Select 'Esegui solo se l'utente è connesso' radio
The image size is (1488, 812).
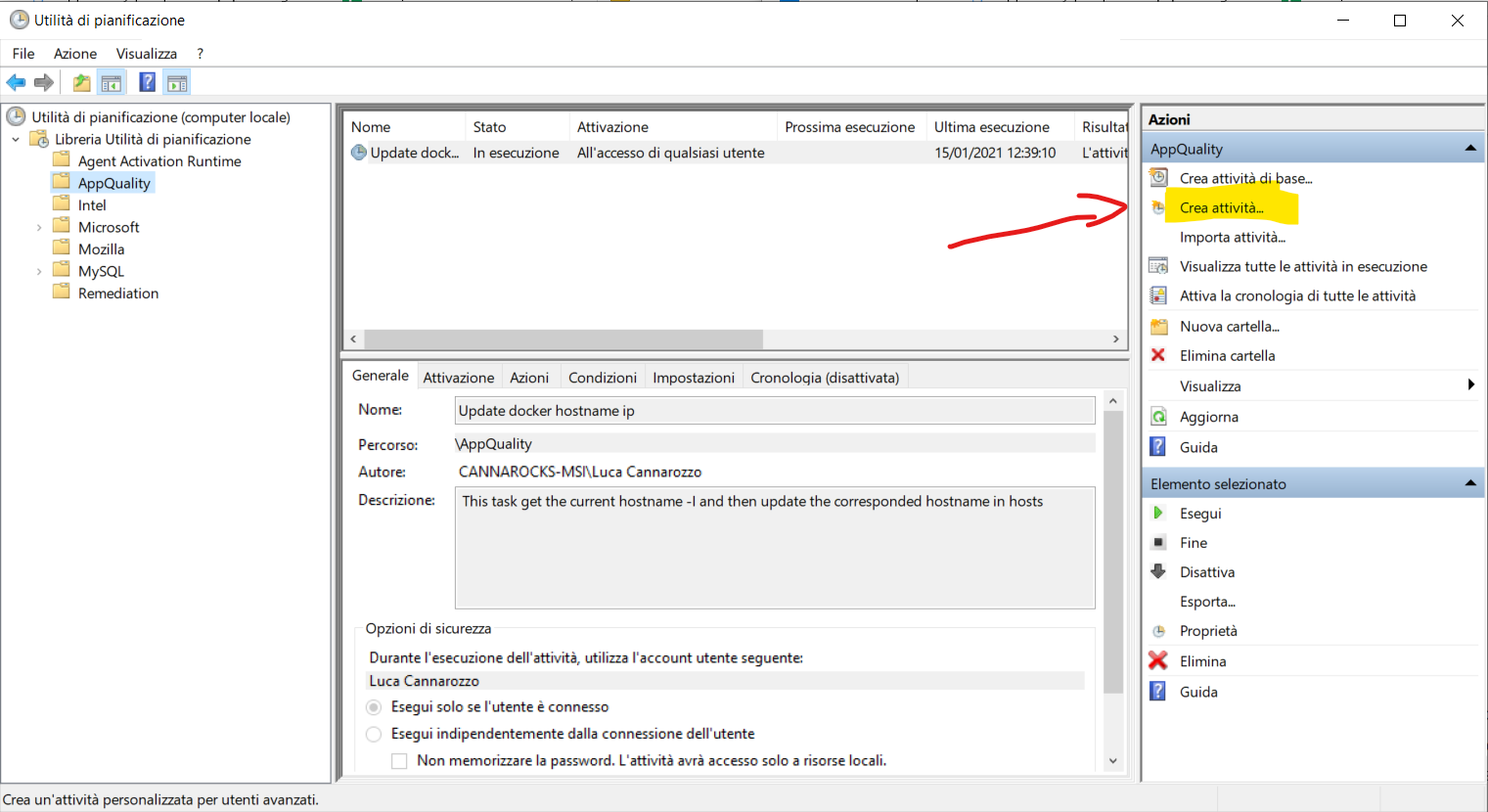click(x=374, y=706)
